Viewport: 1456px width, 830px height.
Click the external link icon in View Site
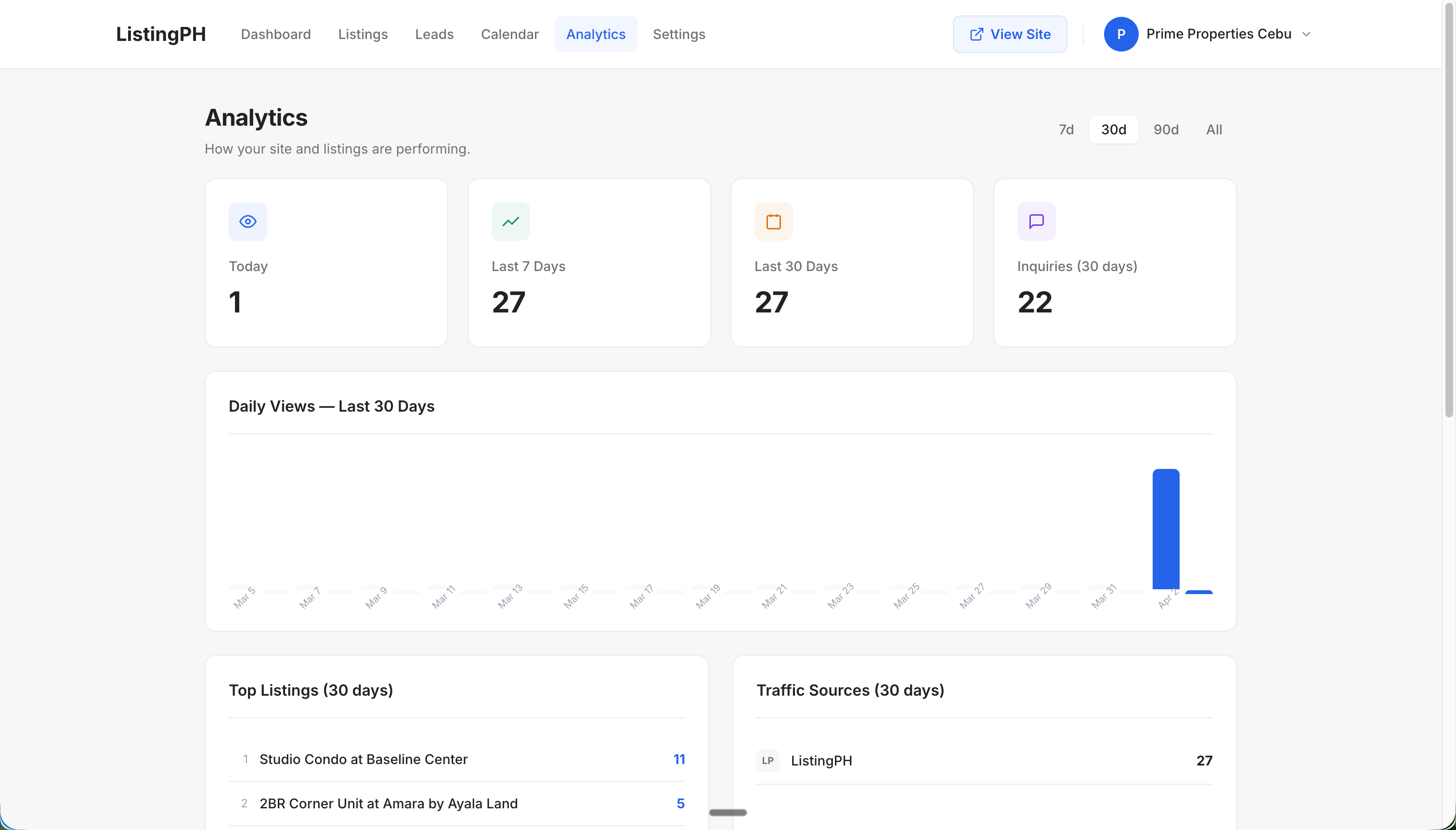pyautogui.click(x=976, y=34)
